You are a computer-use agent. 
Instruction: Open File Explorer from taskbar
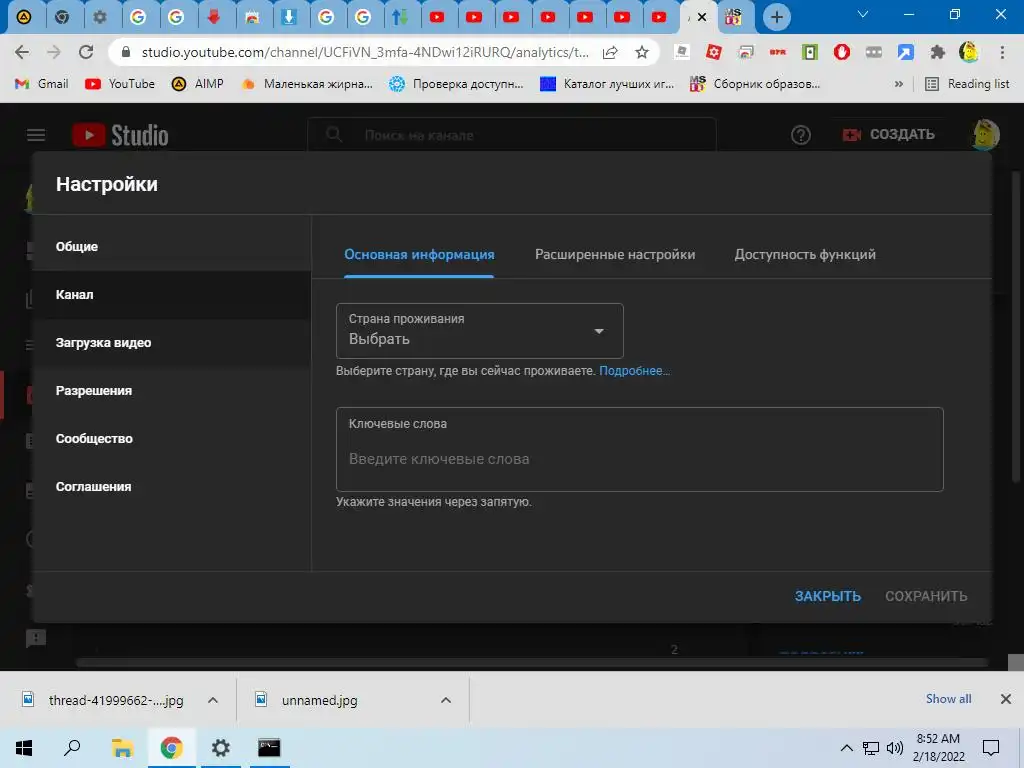[122, 748]
